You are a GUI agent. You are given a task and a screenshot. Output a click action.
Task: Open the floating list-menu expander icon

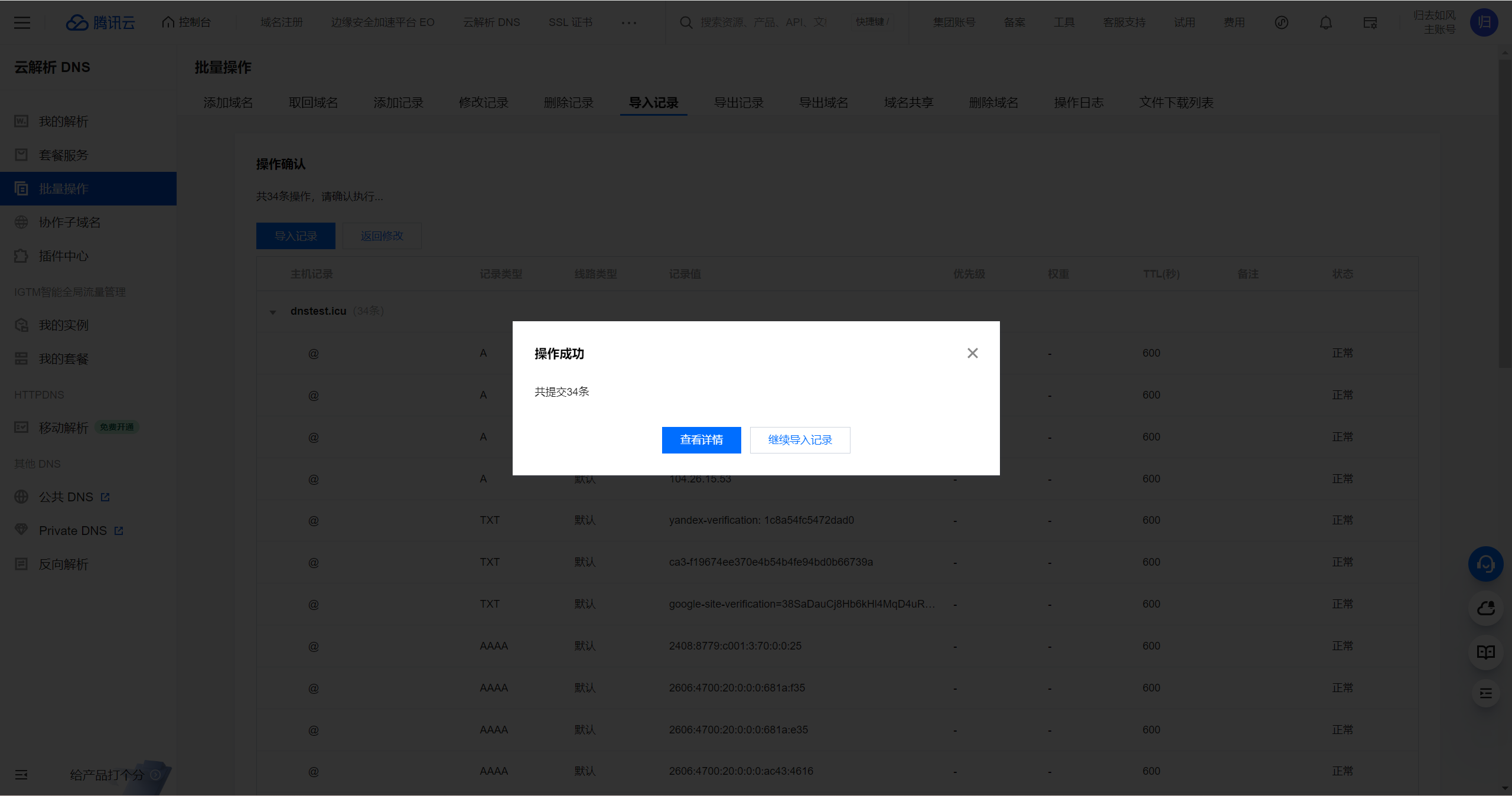1485,693
